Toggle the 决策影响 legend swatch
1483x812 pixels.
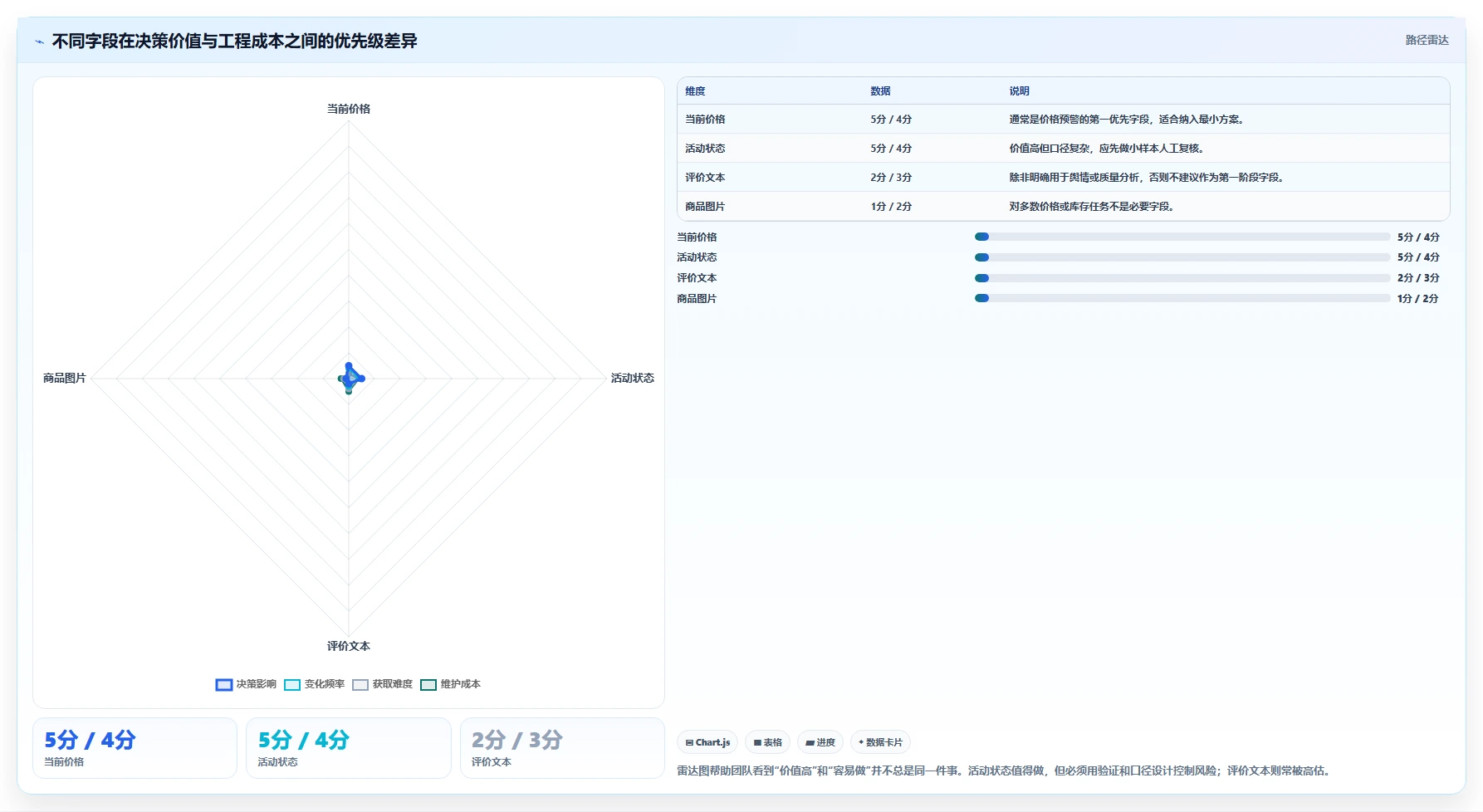tap(224, 685)
